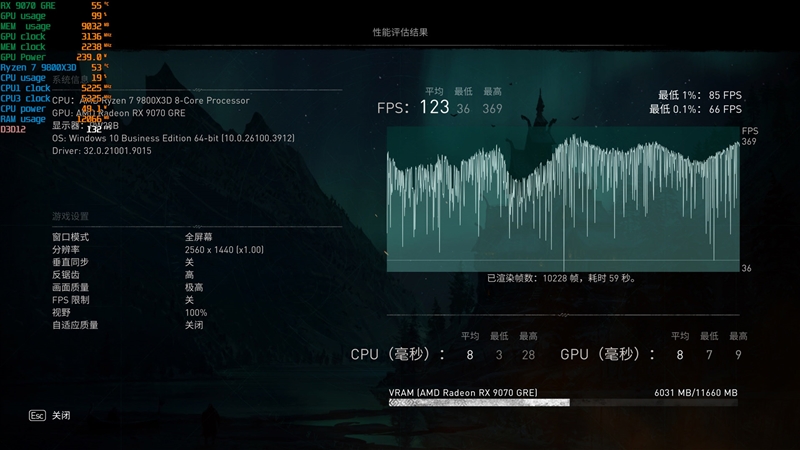Click the FPS 限制 setting value
The height and width of the screenshot is (450, 800).
[189, 300]
